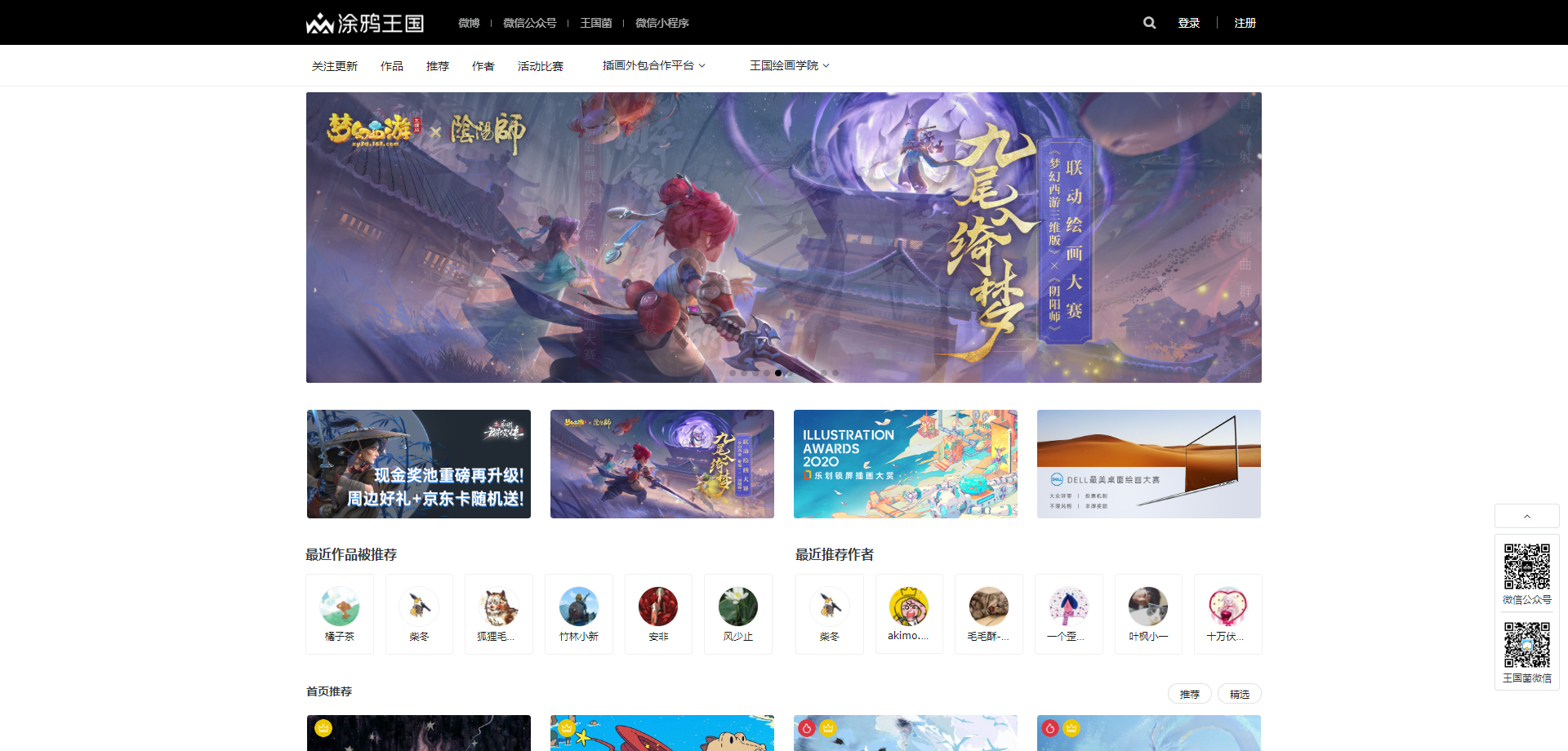
Task: Open the large 九尾绮梦 contest banner
Action: point(784,238)
